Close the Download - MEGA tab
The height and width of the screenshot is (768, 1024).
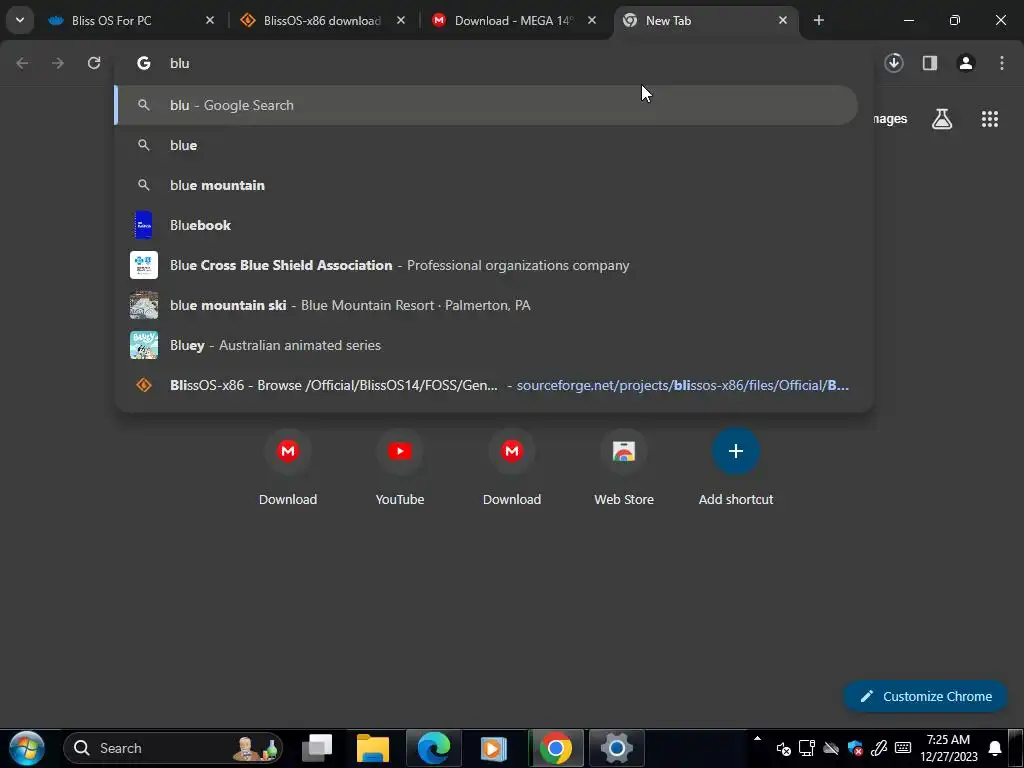592,20
